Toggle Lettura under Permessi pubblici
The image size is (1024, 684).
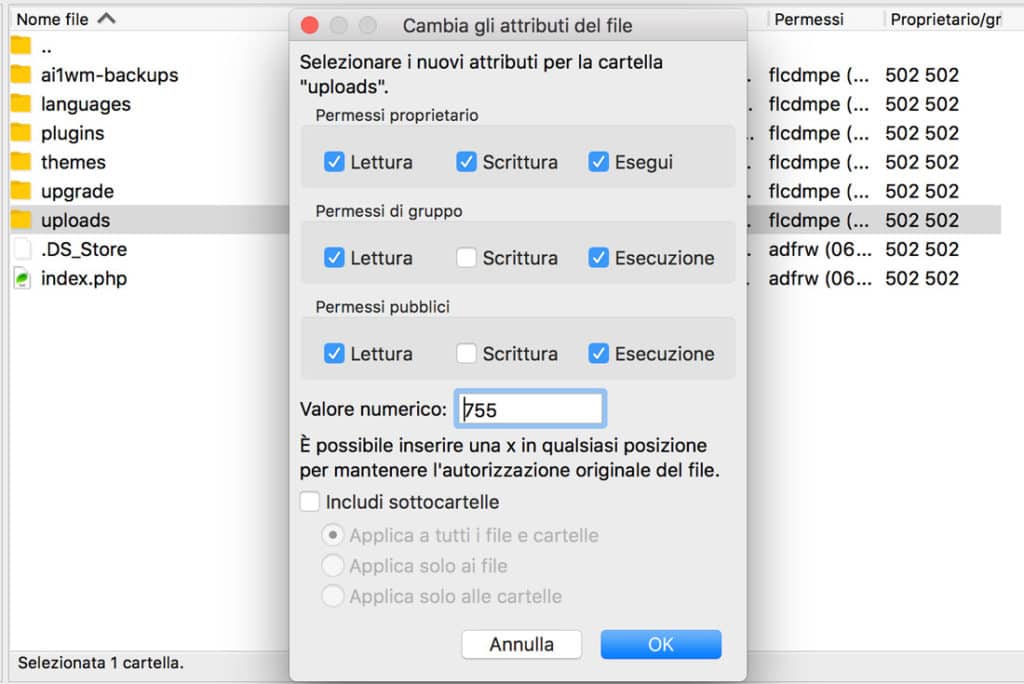coord(334,353)
